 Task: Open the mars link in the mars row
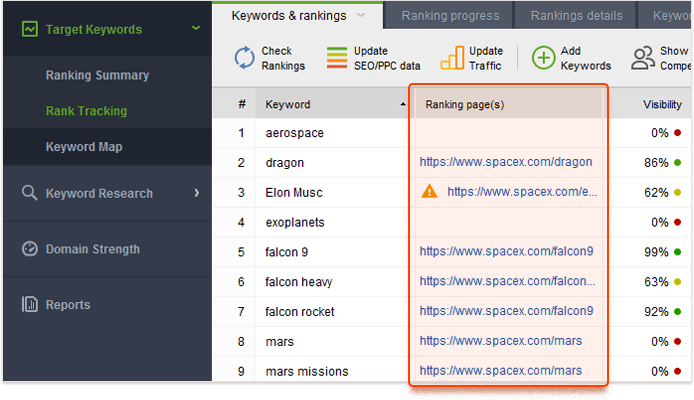pos(501,341)
